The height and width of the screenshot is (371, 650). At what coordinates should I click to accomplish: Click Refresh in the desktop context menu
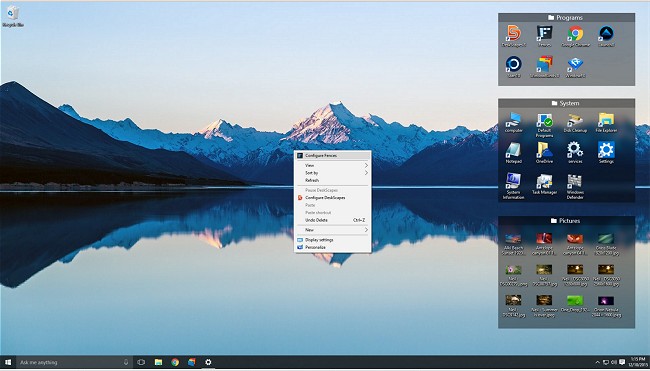coord(332,180)
